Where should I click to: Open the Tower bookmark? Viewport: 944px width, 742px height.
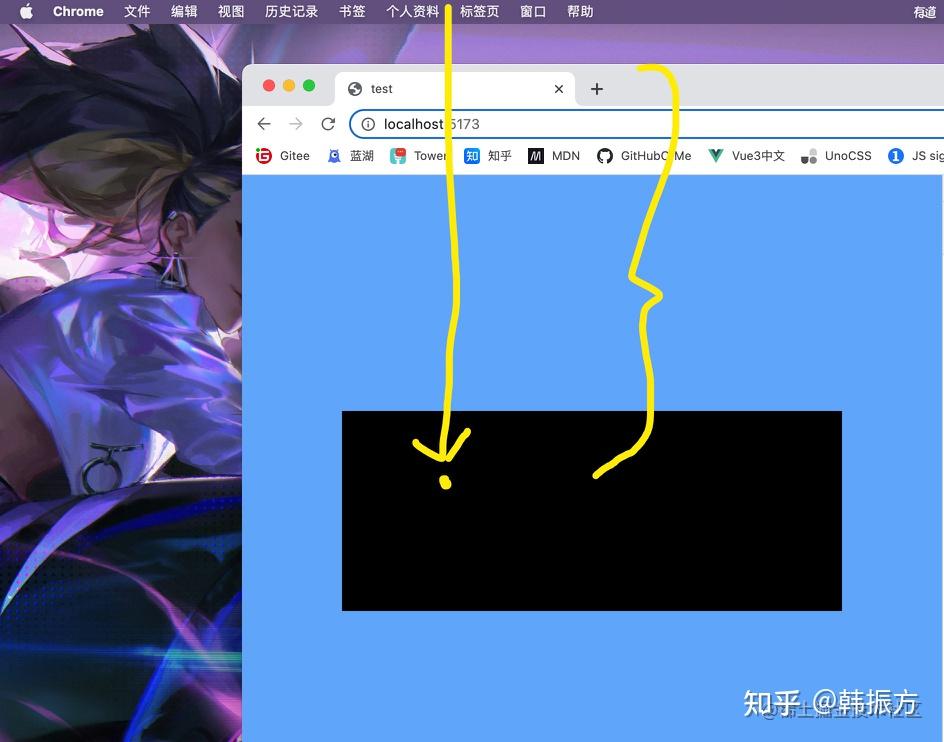pos(418,156)
